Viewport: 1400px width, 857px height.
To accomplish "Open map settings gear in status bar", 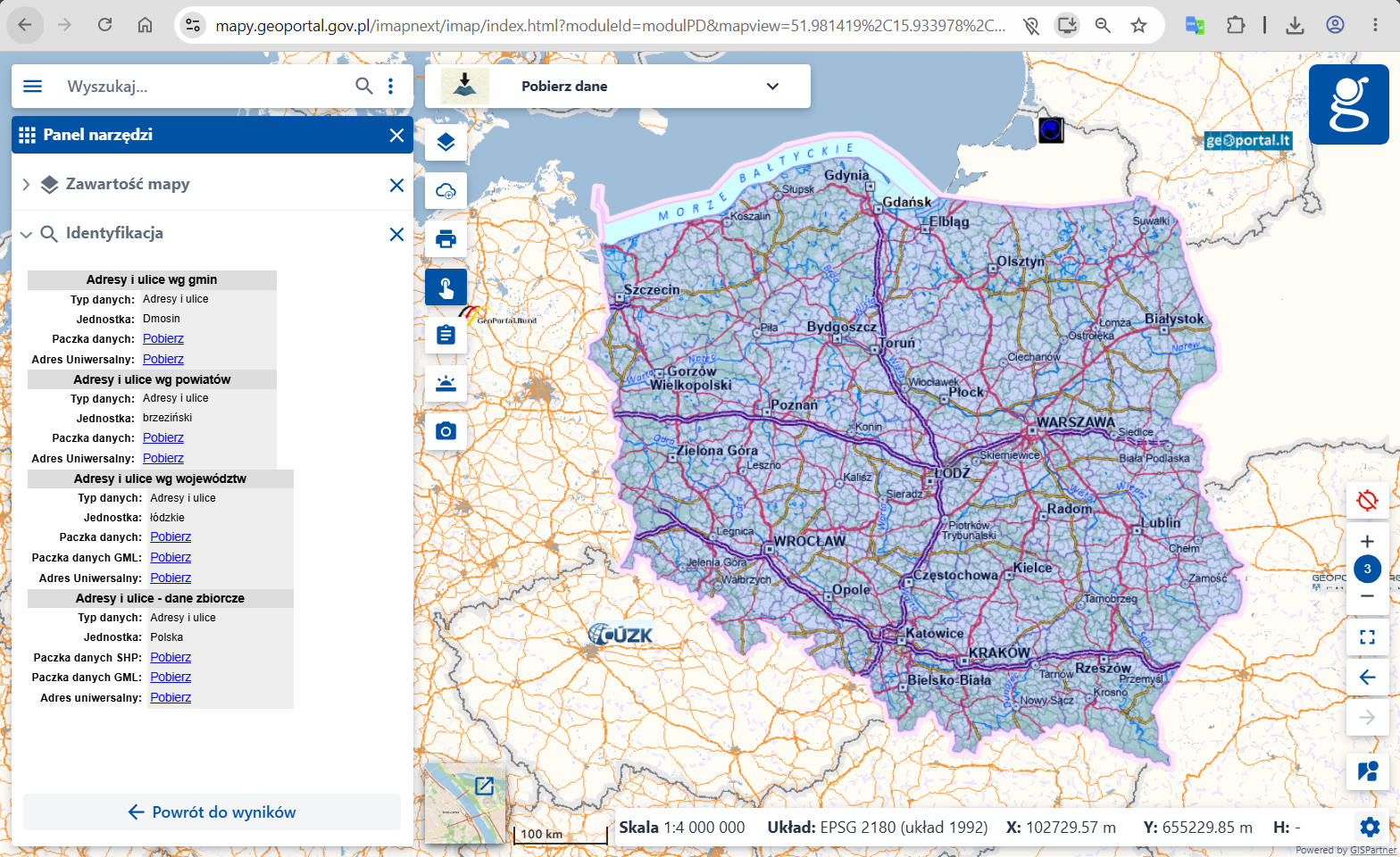I will [1370, 827].
